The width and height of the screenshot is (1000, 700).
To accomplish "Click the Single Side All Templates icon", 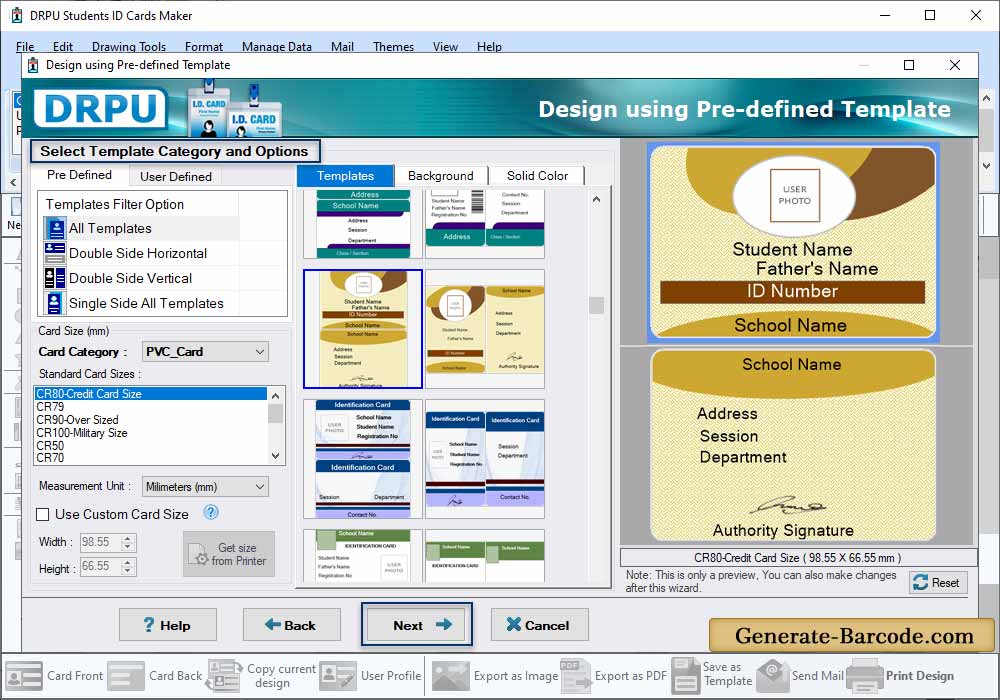I will [x=55, y=303].
